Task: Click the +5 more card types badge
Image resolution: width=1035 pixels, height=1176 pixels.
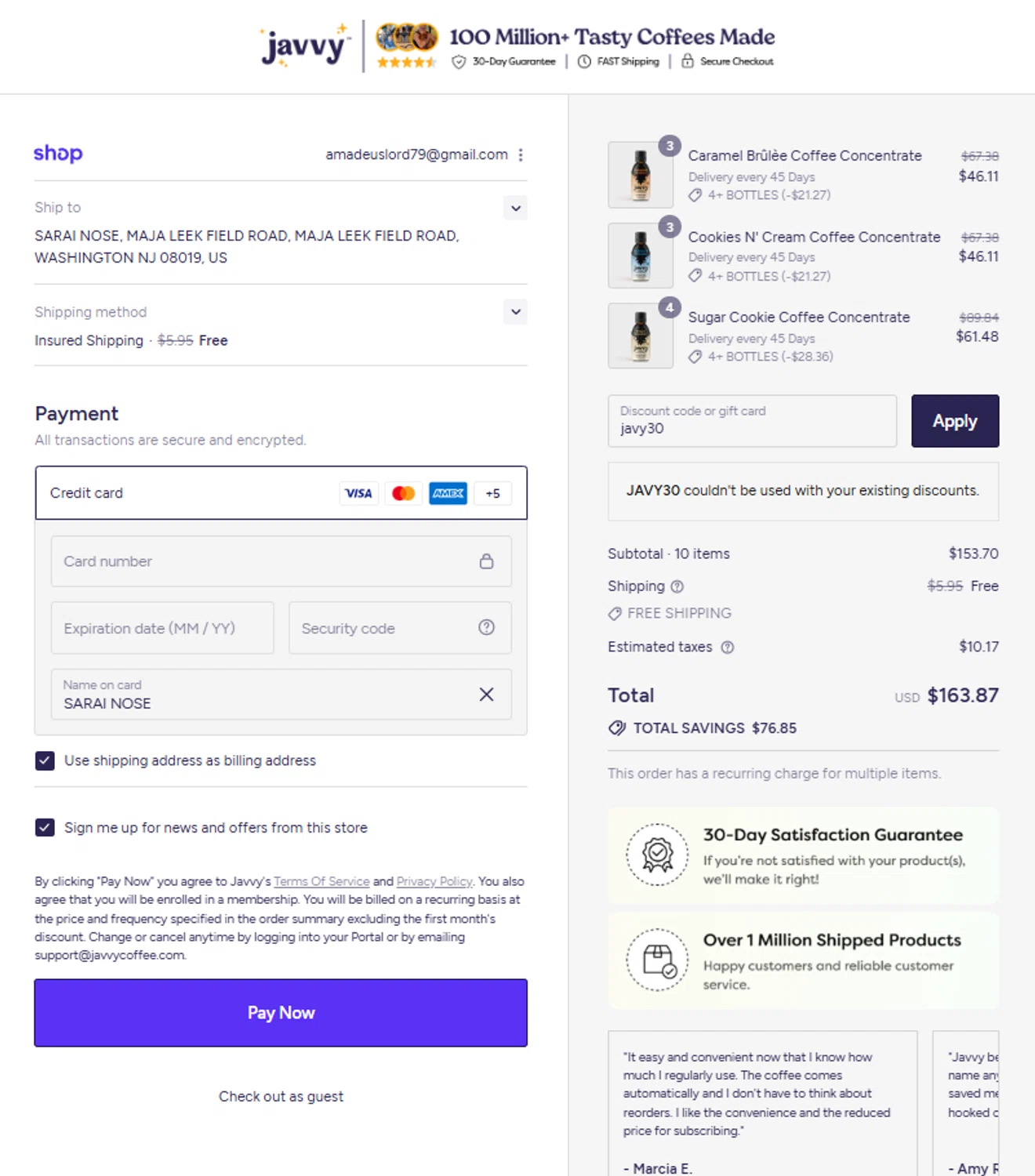Action: 492,493
